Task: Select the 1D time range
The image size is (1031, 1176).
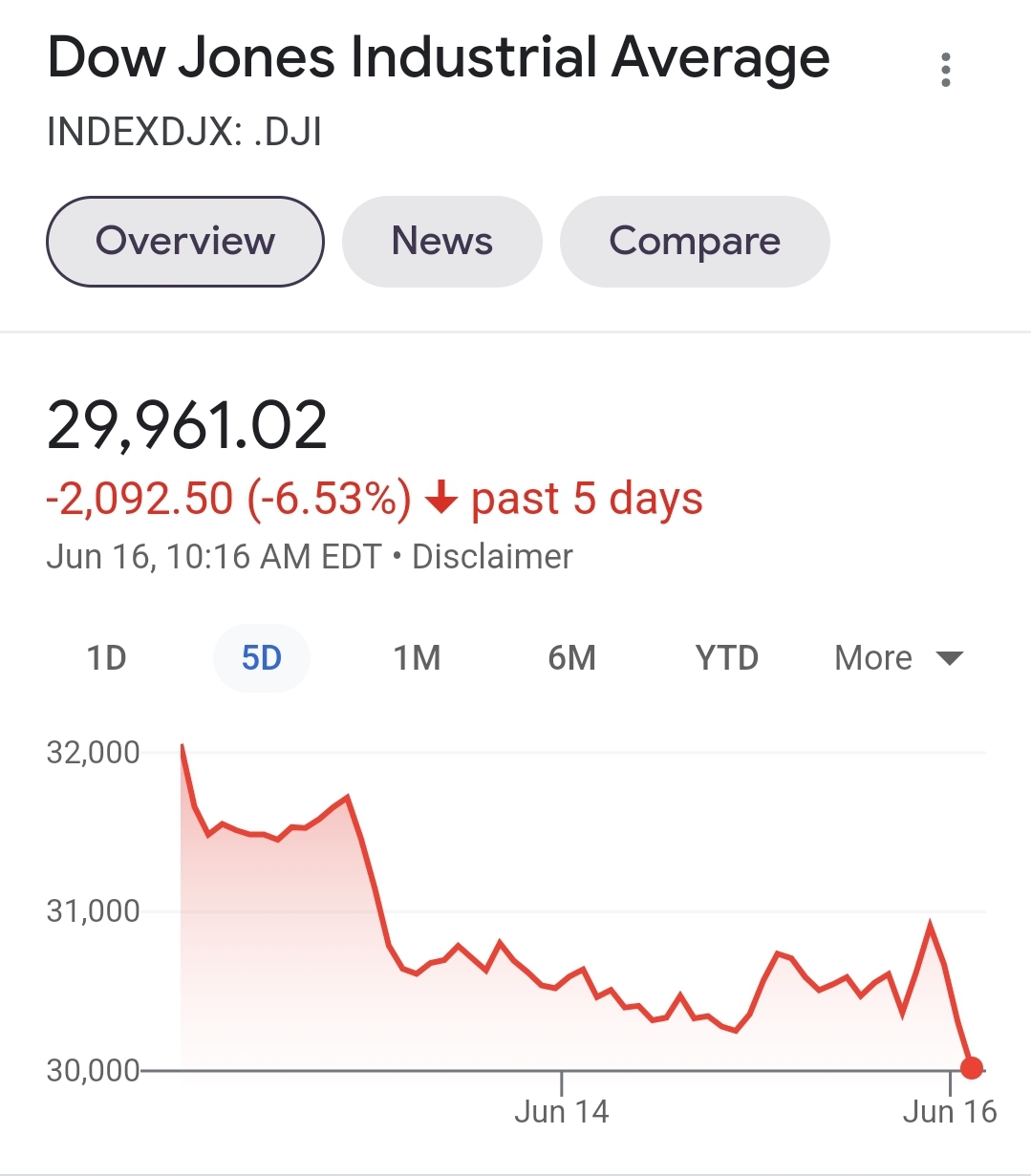Action: click(x=106, y=658)
